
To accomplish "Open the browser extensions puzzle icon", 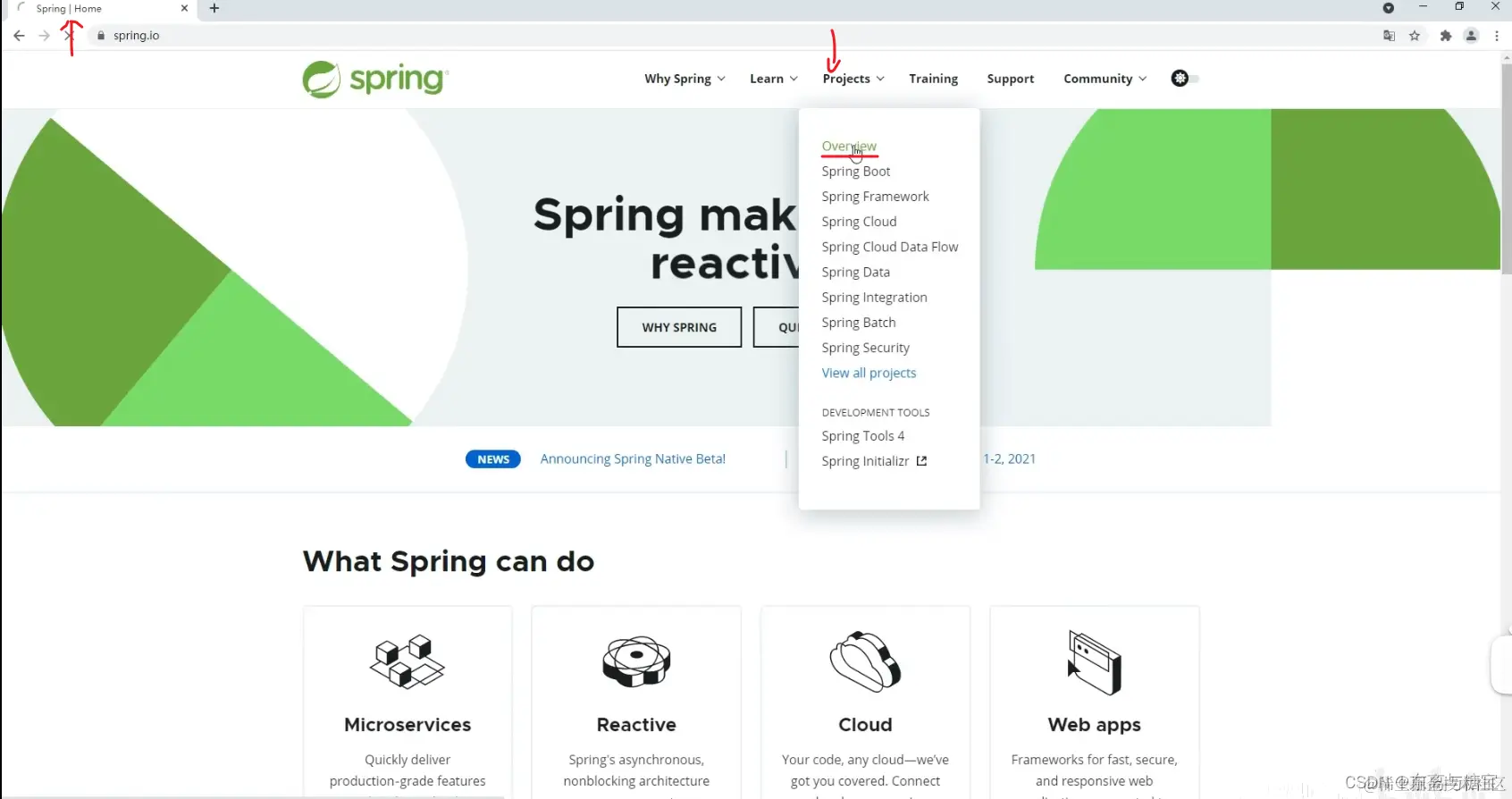I will click(1446, 36).
